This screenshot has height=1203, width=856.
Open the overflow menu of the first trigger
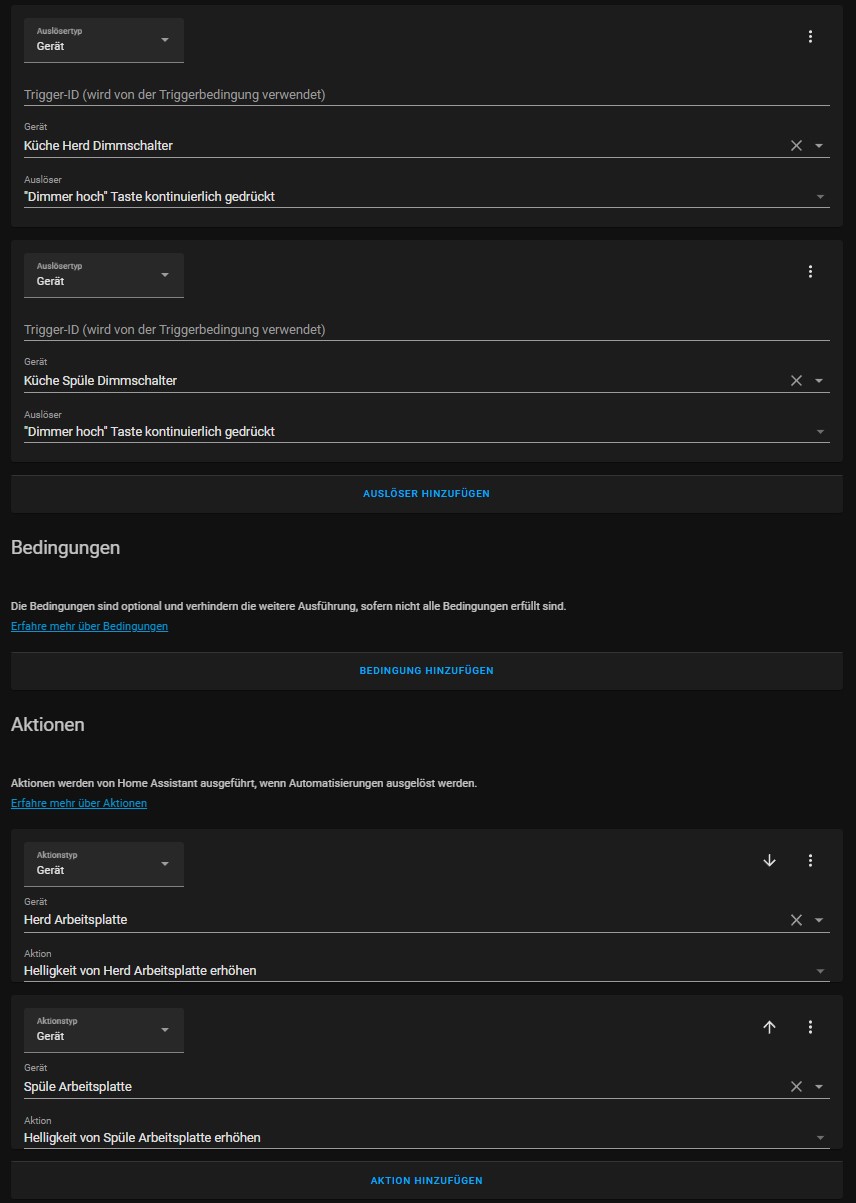[x=810, y=36]
